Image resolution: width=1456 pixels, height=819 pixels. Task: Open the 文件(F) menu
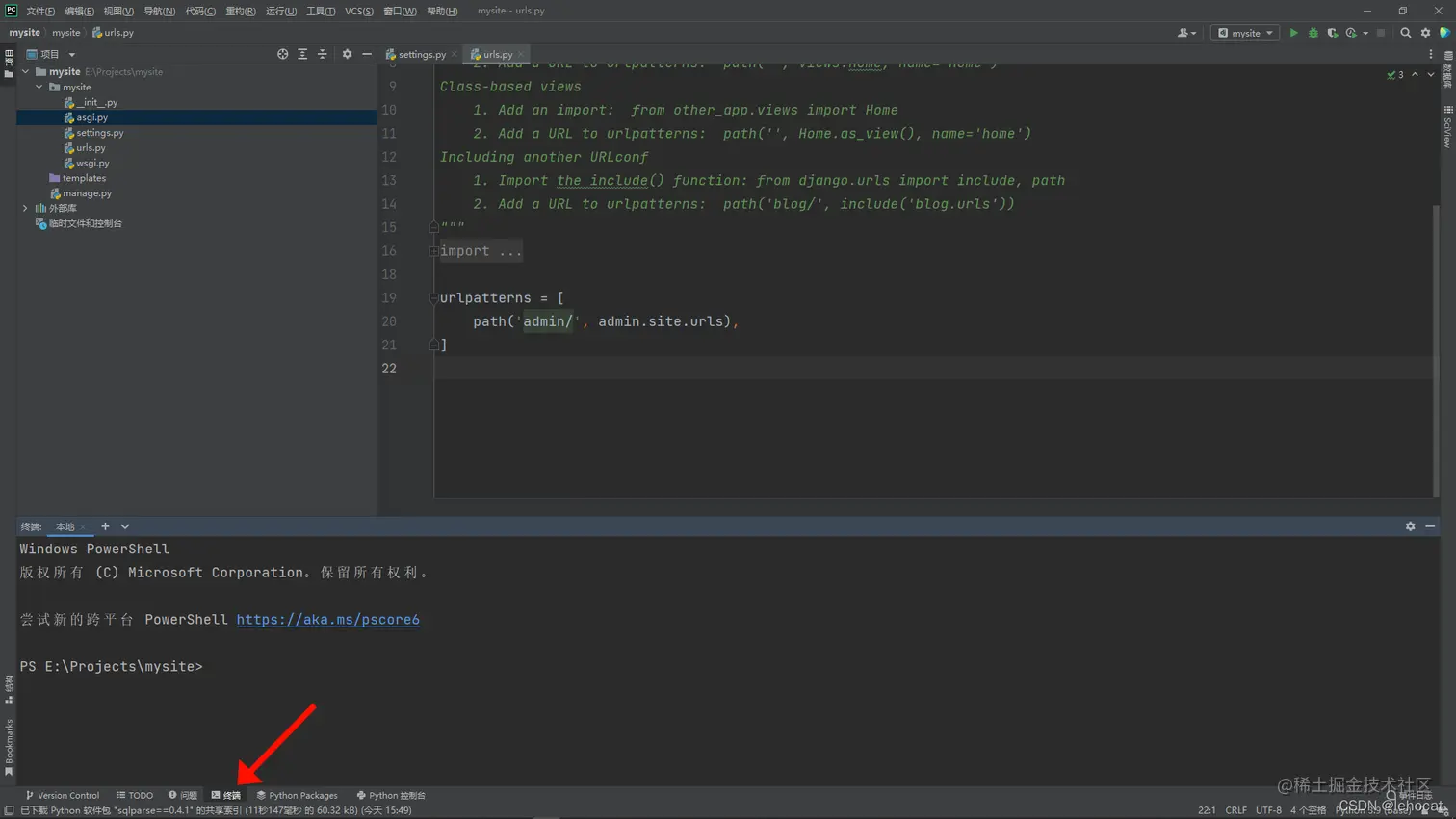[40, 11]
